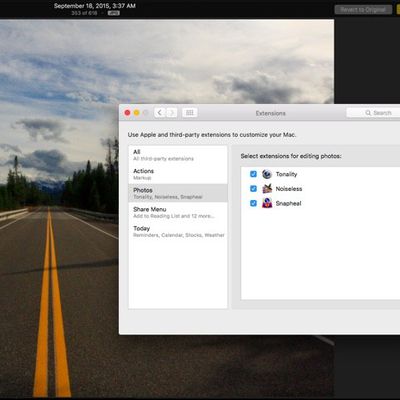The height and width of the screenshot is (400, 400).
Task: Click the Snapheal app icon
Action: (x=267, y=203)
